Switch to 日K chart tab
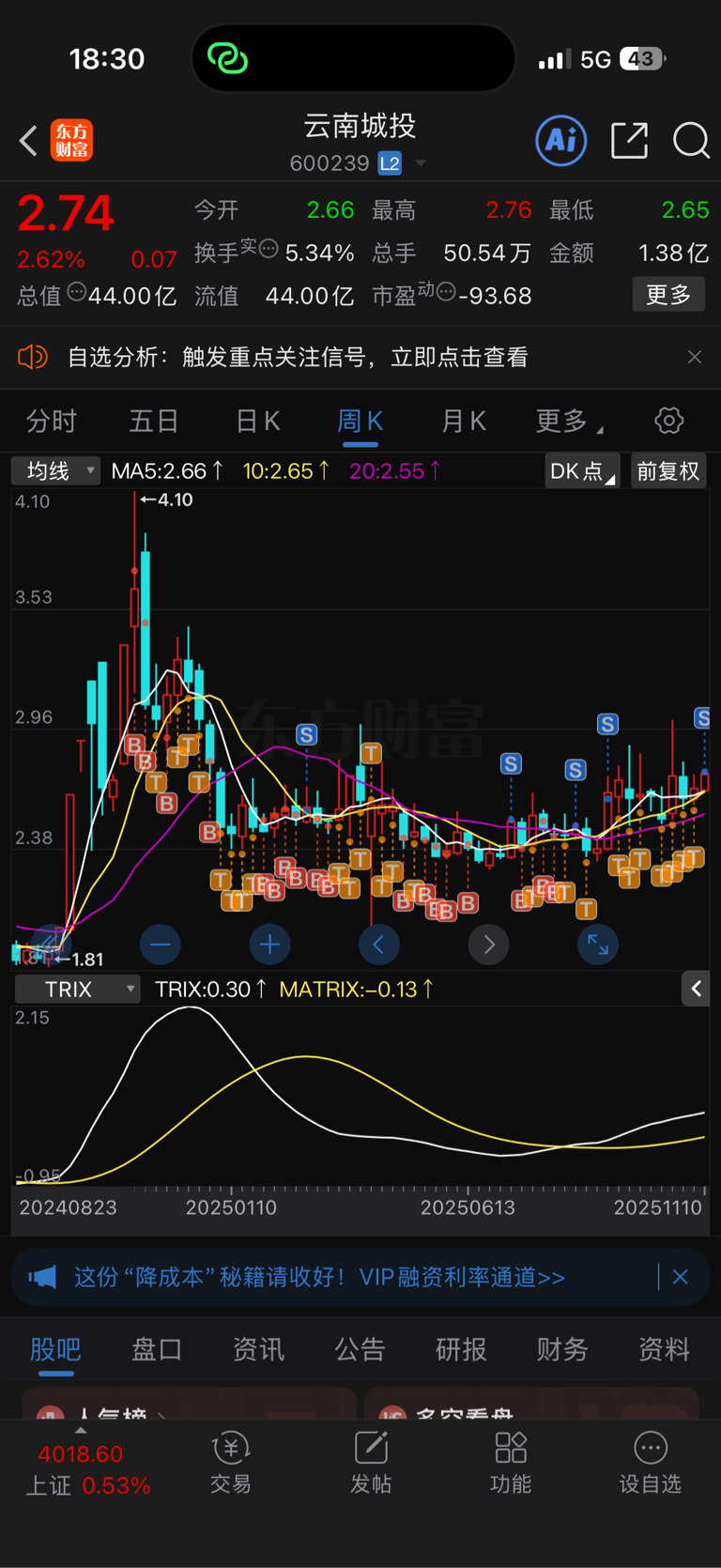The width and height of the screenshot is (721, 1568). [258, 421]
